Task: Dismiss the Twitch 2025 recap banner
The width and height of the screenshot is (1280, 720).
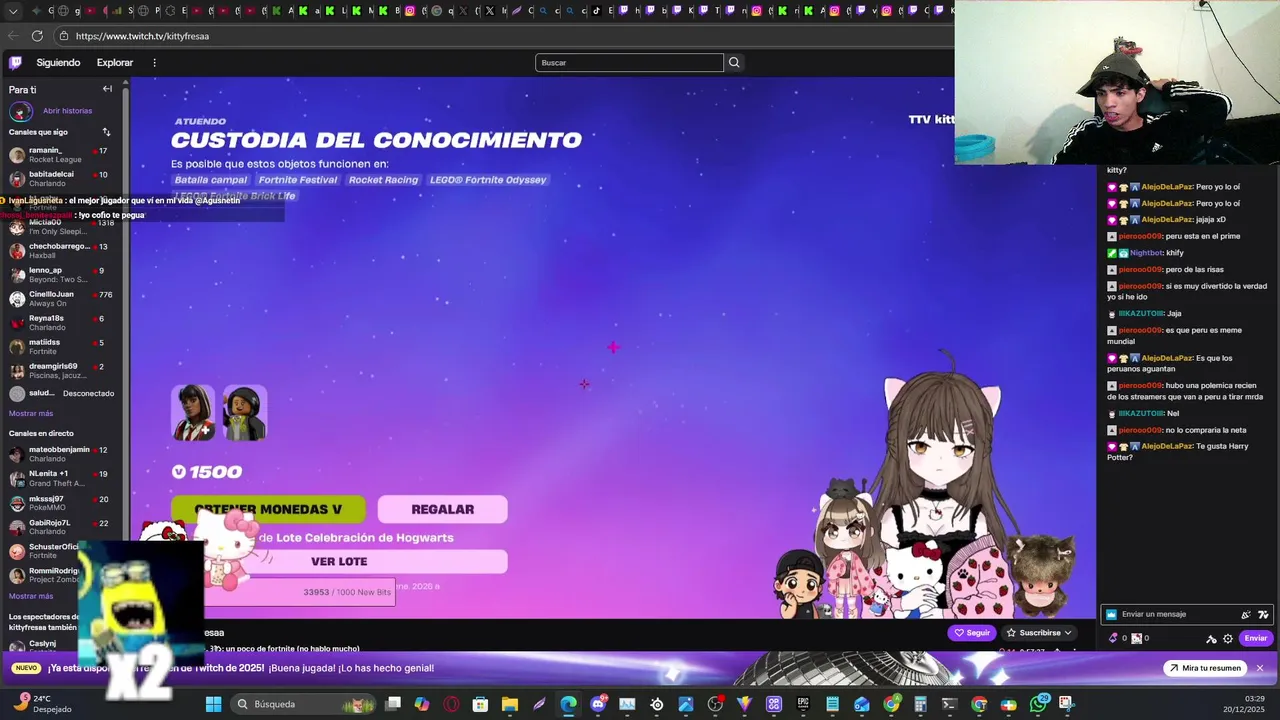Action: (x=1260, y=668)
